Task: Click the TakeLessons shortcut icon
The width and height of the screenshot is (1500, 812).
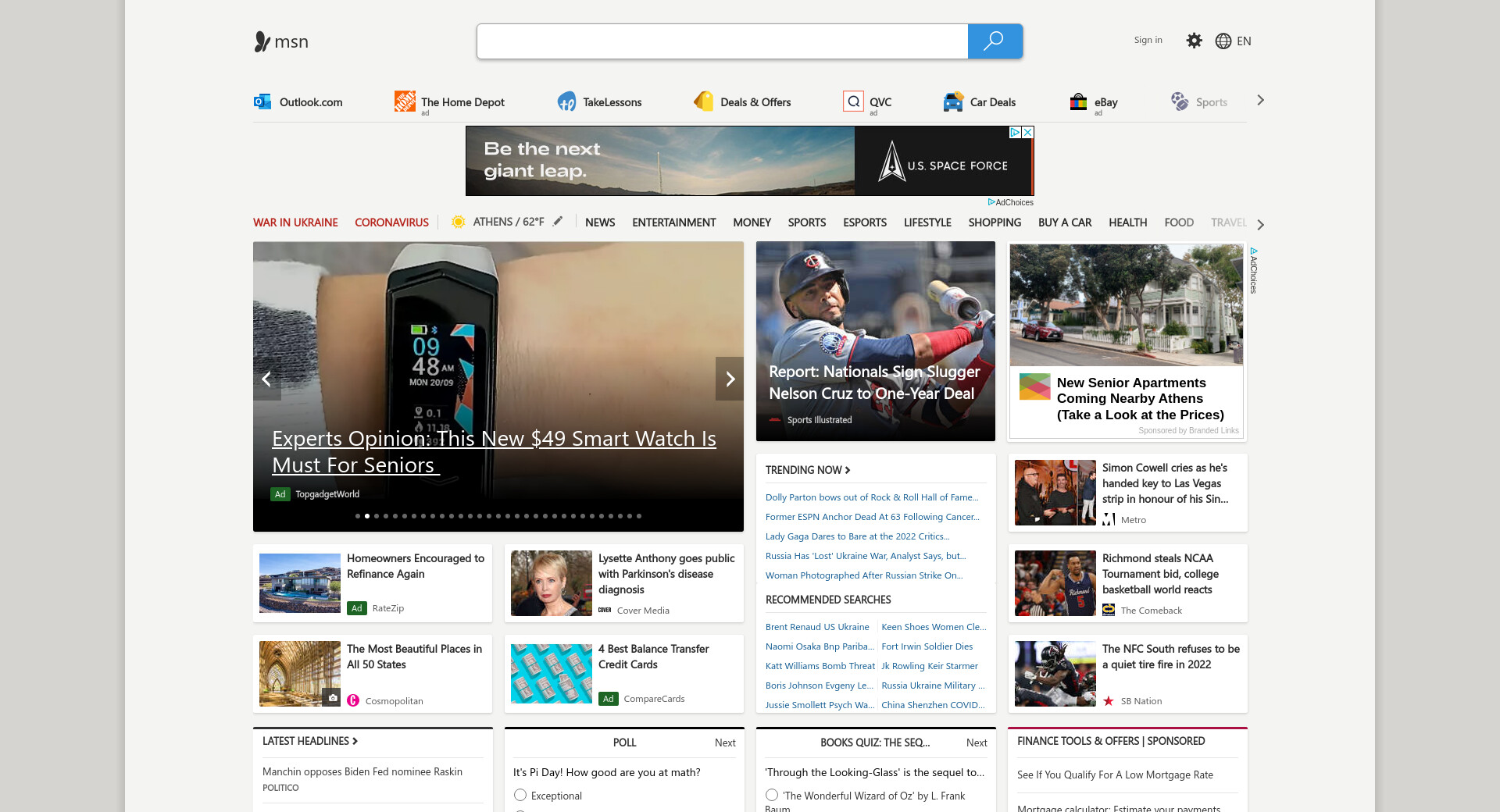Action: tap(566, 101)
